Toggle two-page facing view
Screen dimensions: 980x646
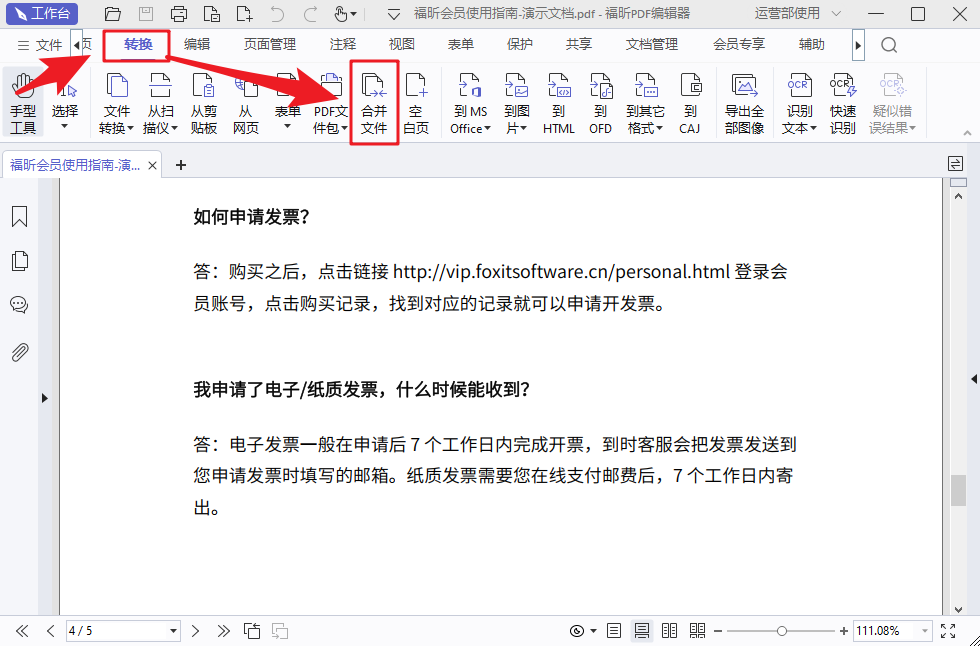pyautogui.click(x=669, y=631)
